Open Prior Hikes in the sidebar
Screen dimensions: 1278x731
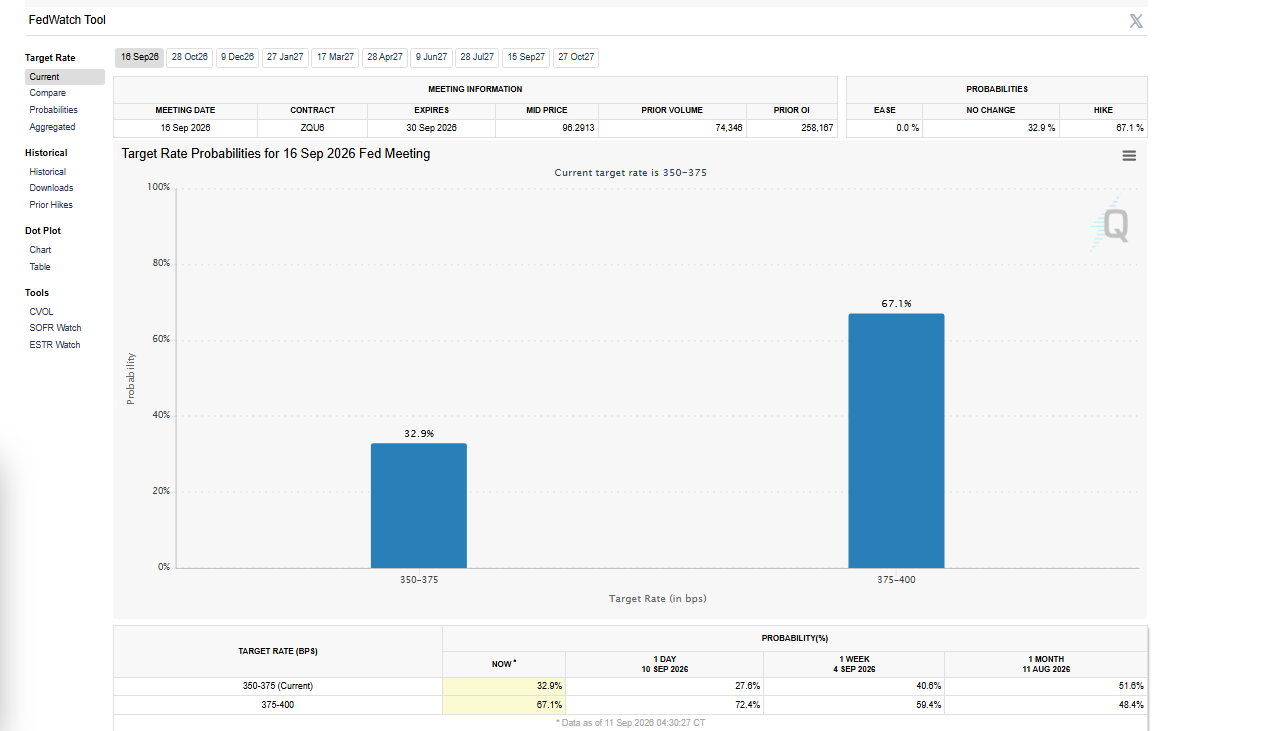[x=51, y=205]
